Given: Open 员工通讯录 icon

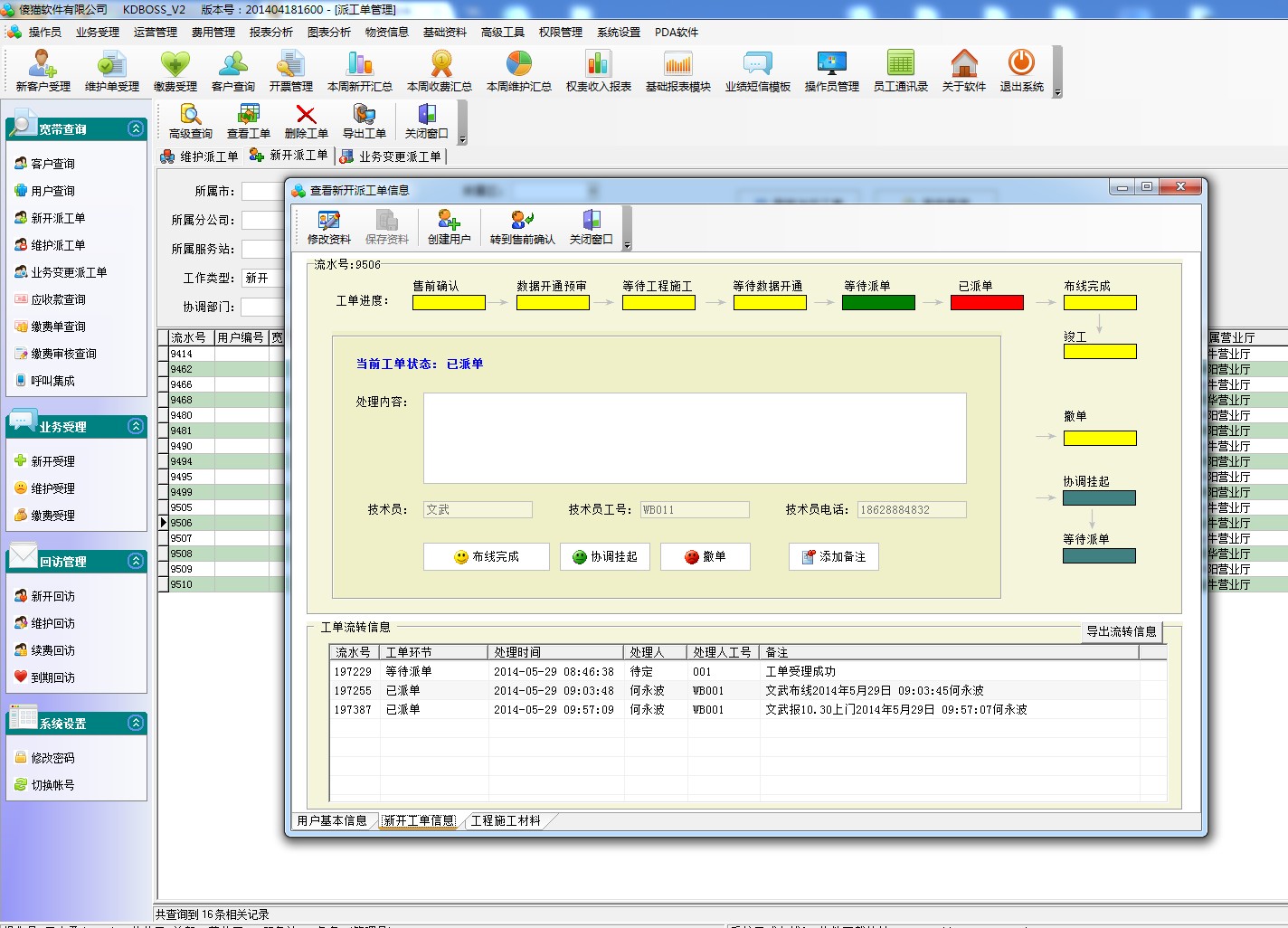Looking at the screenshot, I should point(901,71).
